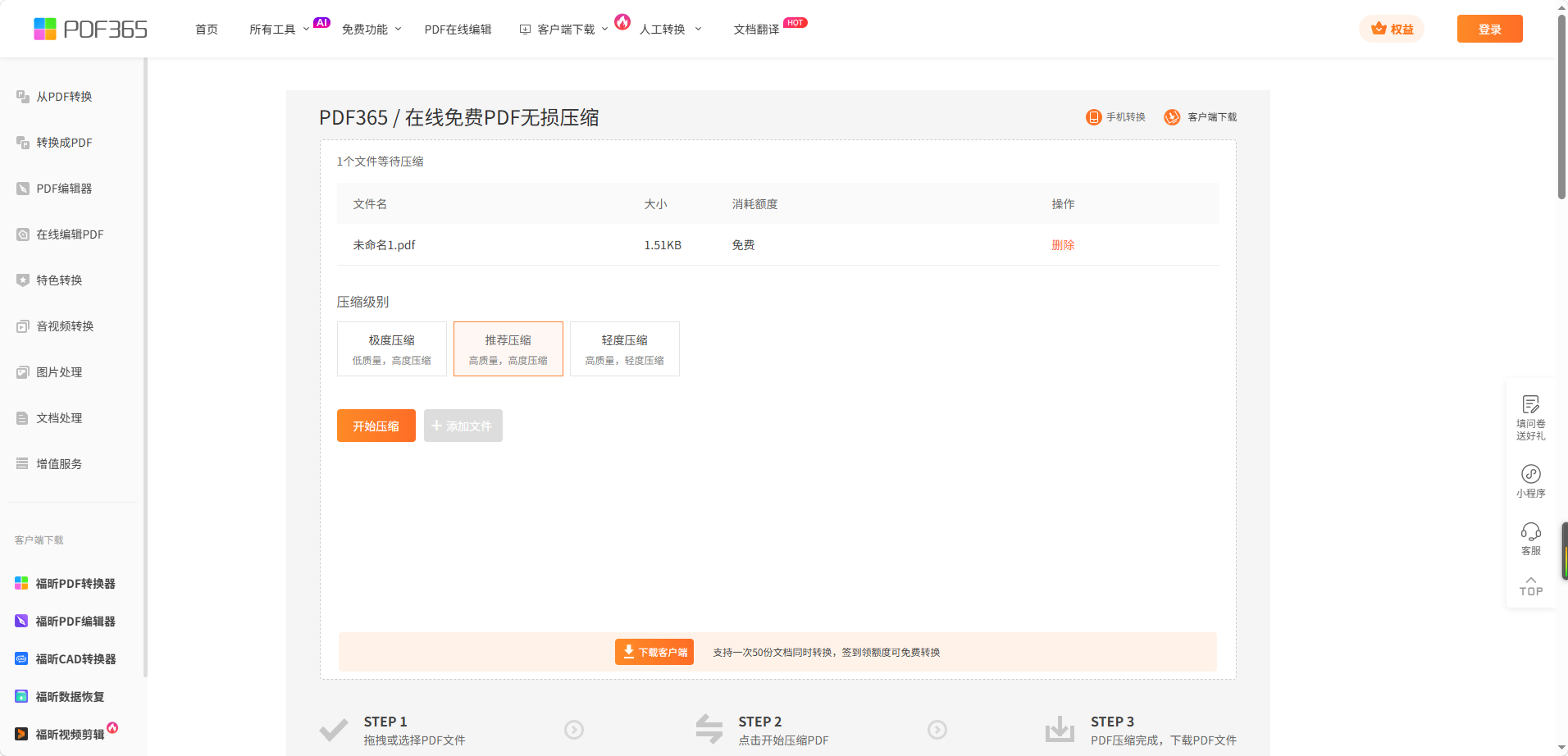
Task: Expand the 所有工具 dropdown menu
Action: click(279, 30)
